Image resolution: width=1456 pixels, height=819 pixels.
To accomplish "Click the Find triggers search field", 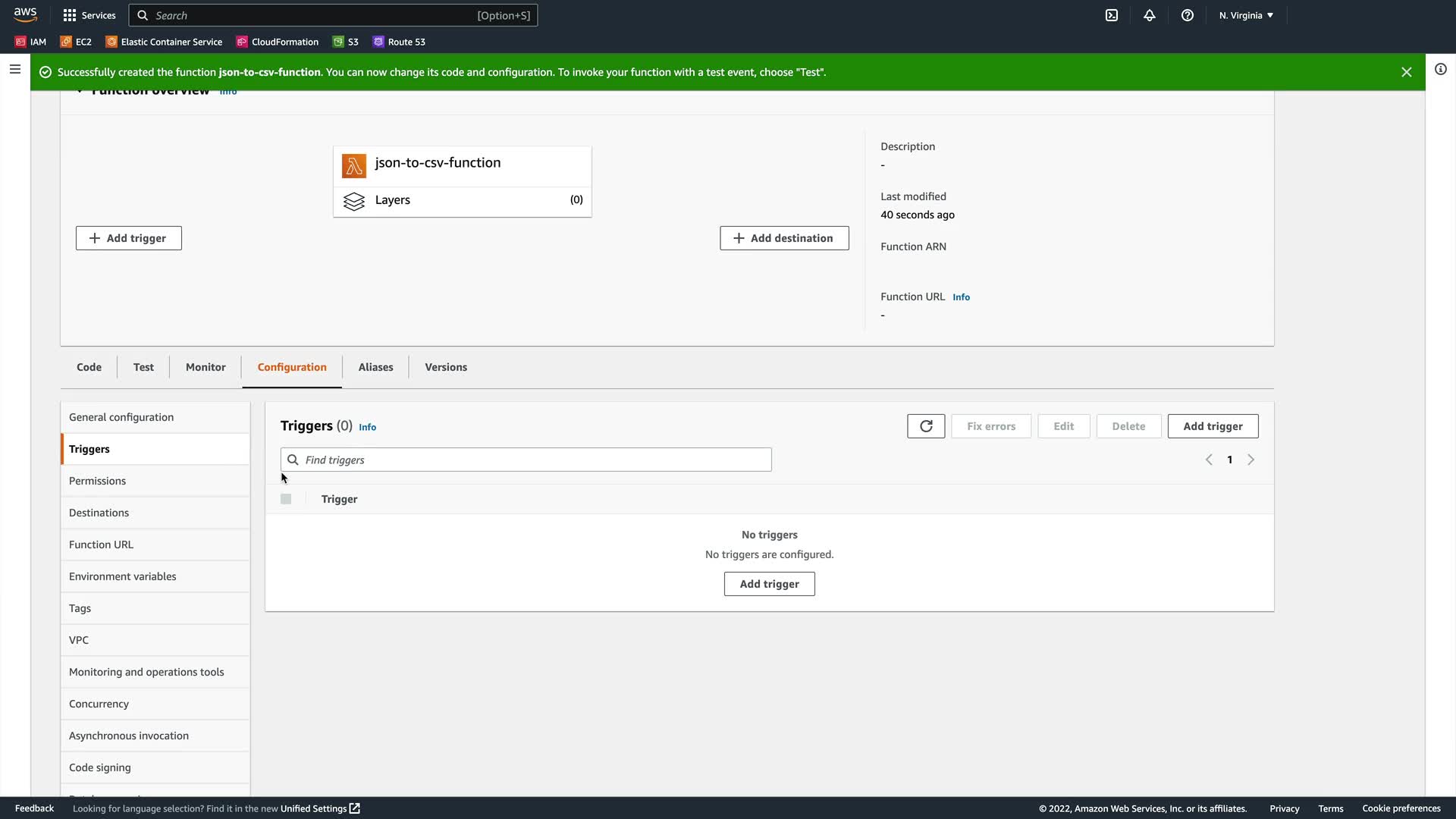I will 526,460.
